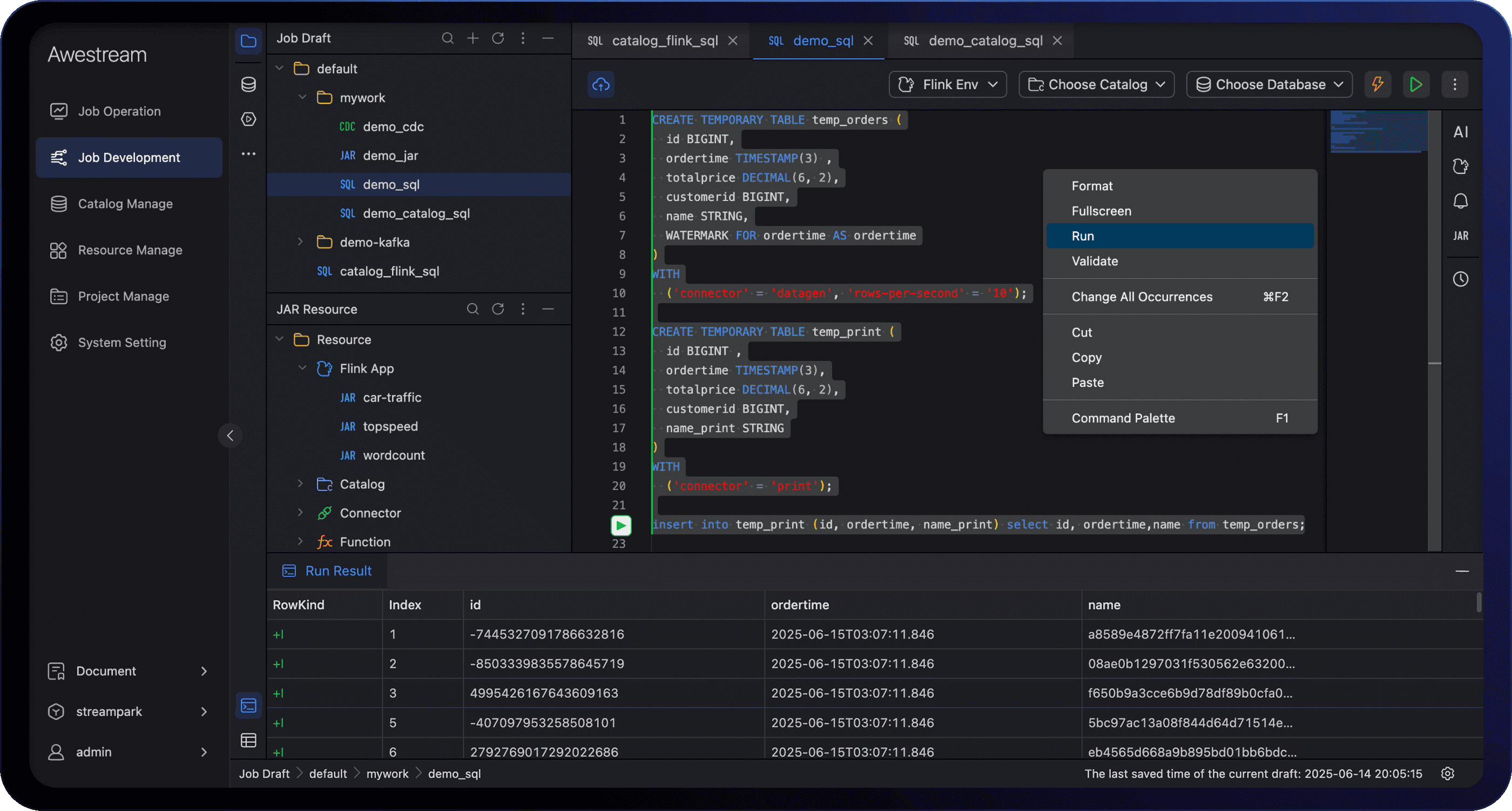Click refresh icon in Job Draft header

pos(498,38)
